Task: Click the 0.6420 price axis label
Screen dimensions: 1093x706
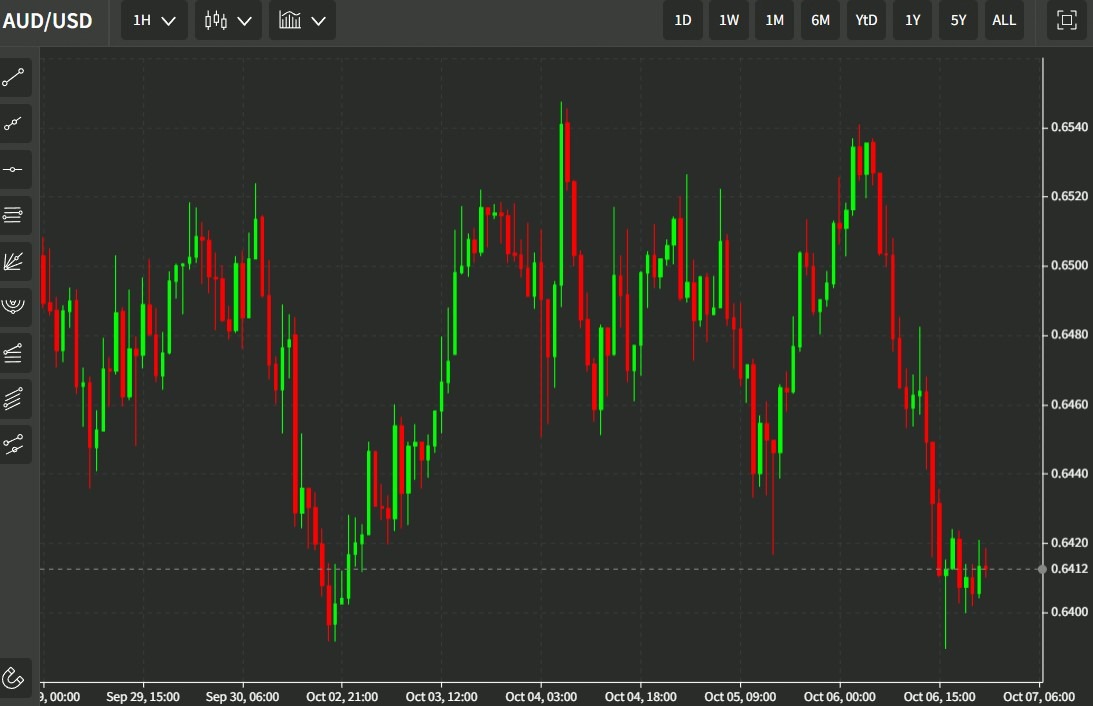Action: coord(1069,542)
